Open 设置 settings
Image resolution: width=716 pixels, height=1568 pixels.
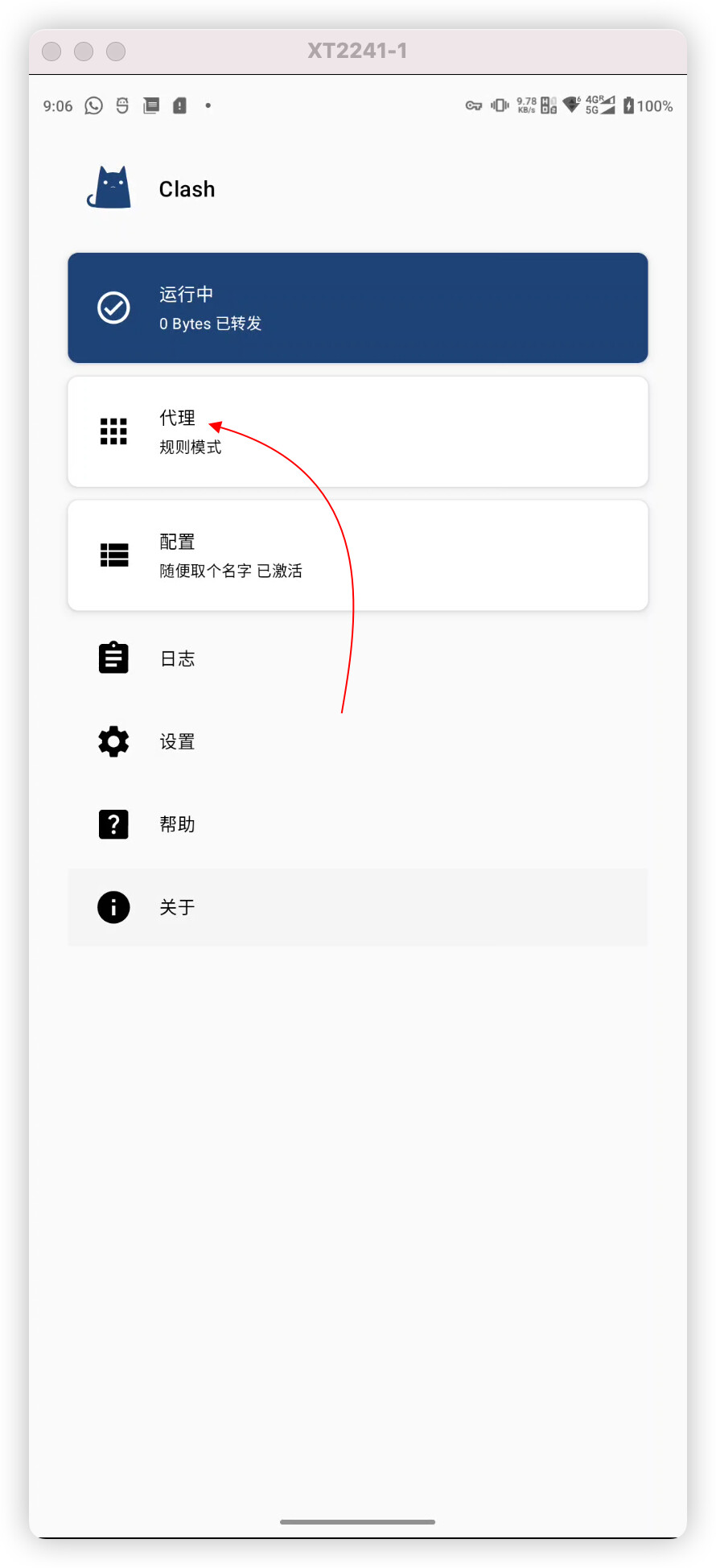click(358, 741)
